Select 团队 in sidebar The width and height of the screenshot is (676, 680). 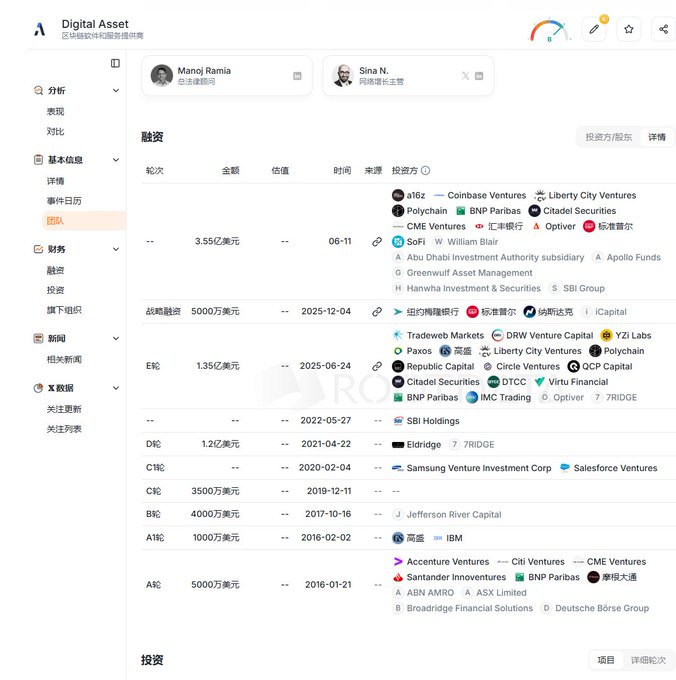tap(84, 221)
